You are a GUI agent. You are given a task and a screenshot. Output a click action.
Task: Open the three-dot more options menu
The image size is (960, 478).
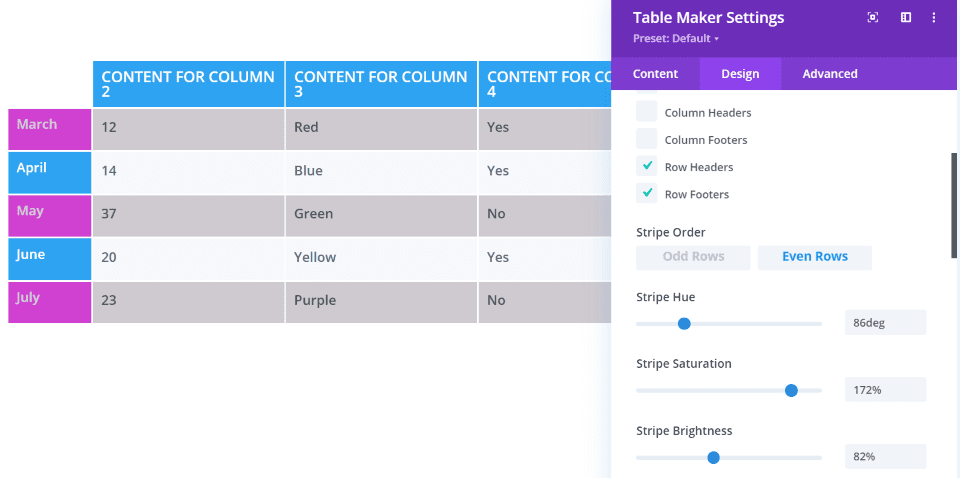click(934, 17)
